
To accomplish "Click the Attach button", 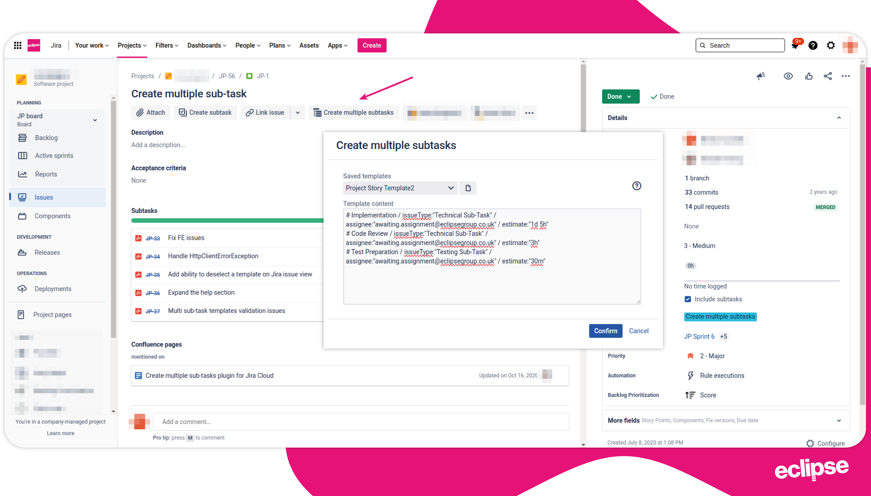I will coord(151,113).
